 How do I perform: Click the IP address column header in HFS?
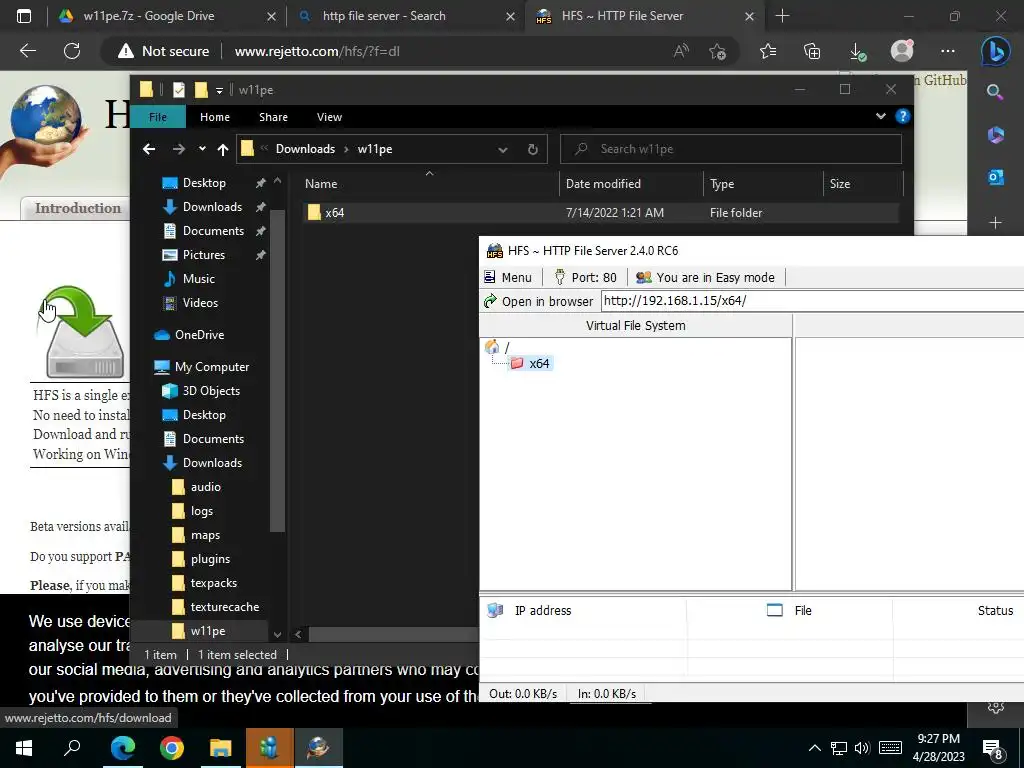(543, 611)
